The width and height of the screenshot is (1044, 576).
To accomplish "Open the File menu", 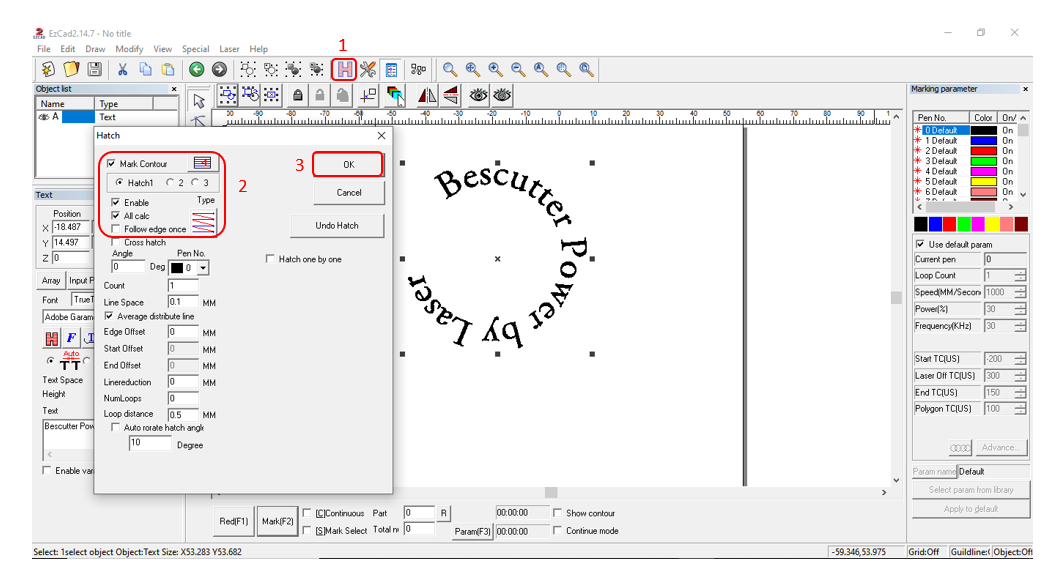I will (x=44, y=49).
